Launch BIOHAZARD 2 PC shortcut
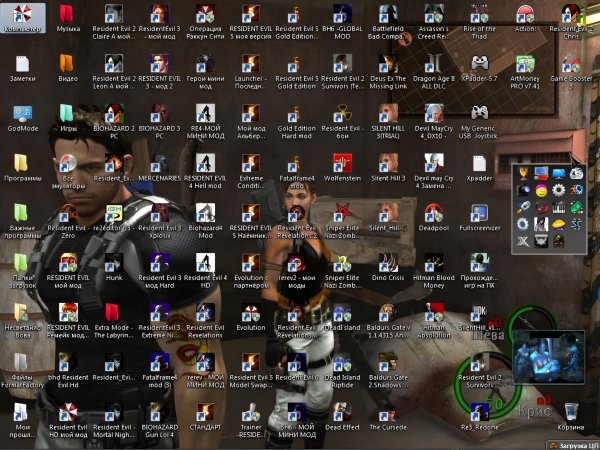 pos(114,122)
